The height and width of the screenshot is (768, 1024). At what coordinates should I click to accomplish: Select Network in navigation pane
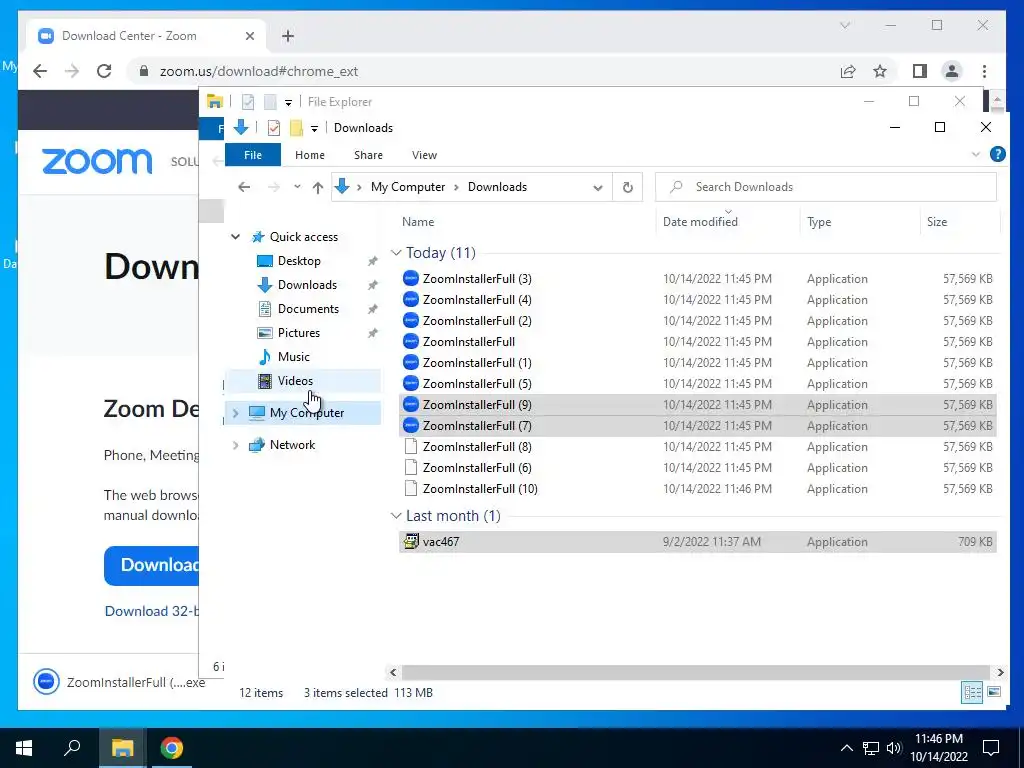tap(292, 445)
